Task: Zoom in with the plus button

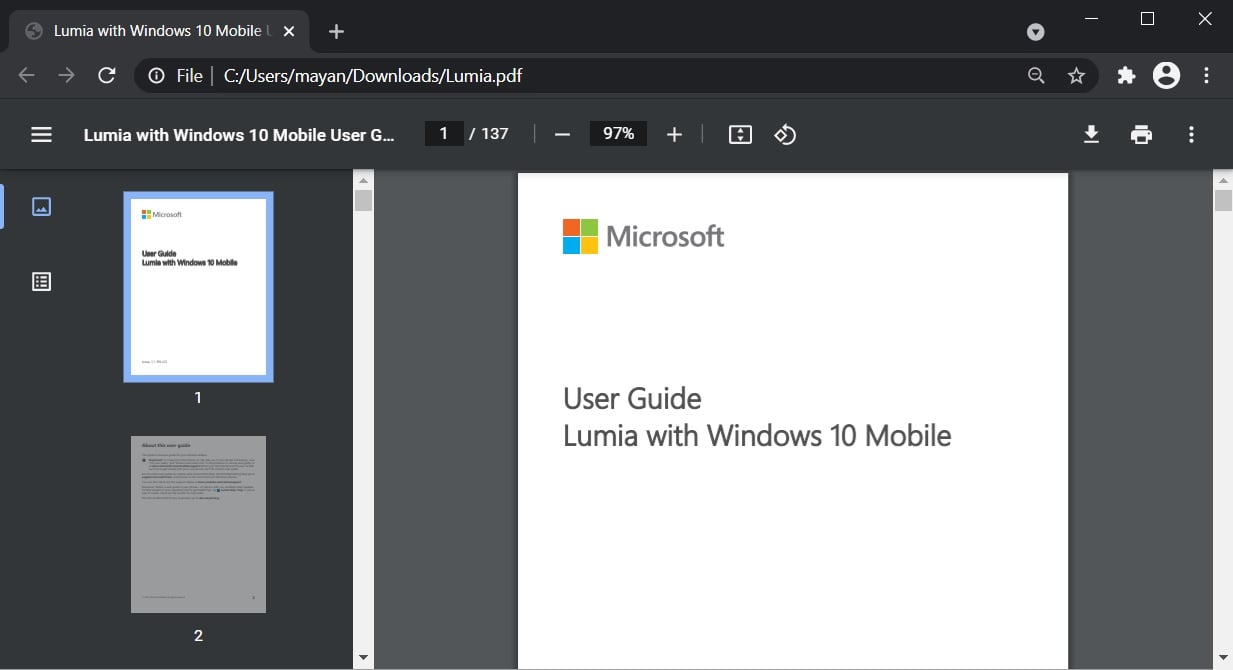Action: coord(674,134)
